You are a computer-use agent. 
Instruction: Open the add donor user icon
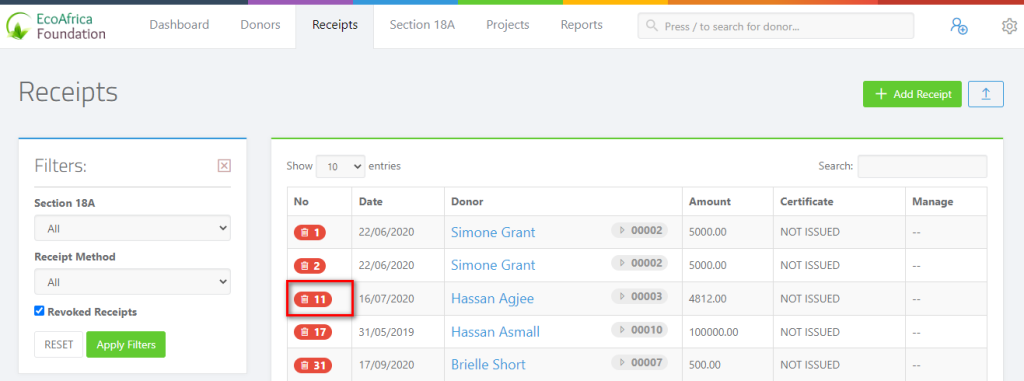click(x=959, y=26)
